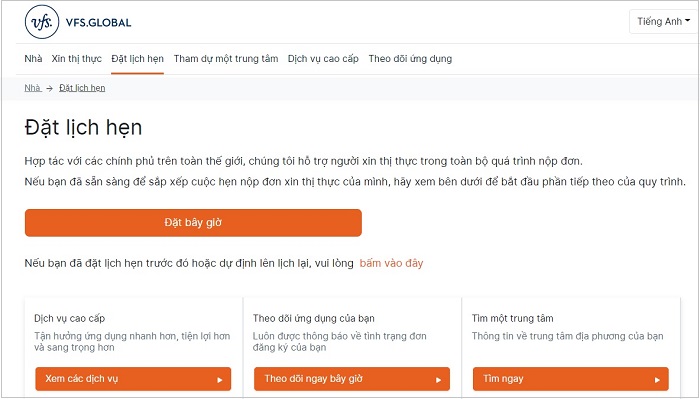Click Nhà breadcrumb link
The image size is (700, 399).
click(x=32, y=88)
